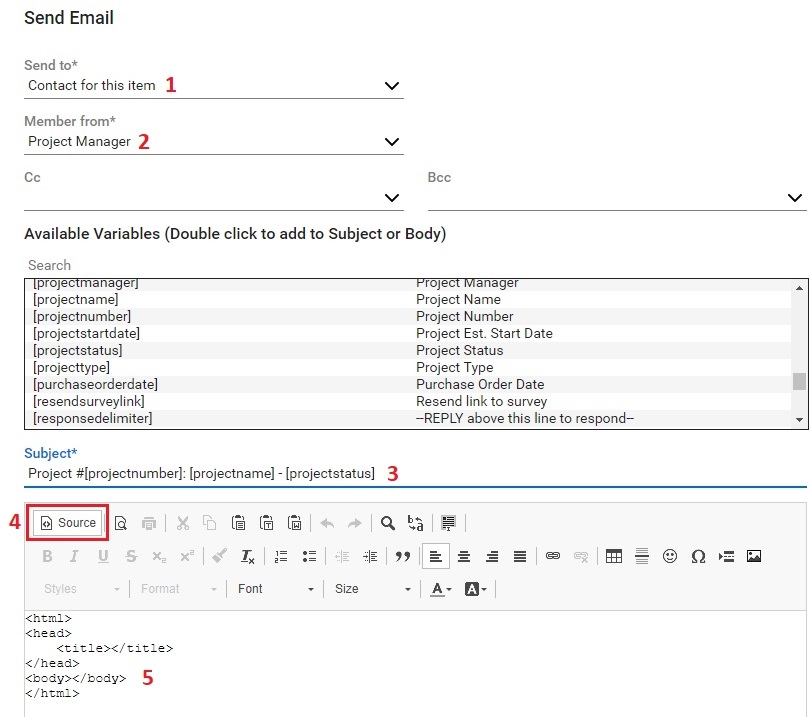This screenshot has width=809, height=717.
Task: Click the Paste clipboard icon
Action: pyautogui.click(x=238, y=523)
